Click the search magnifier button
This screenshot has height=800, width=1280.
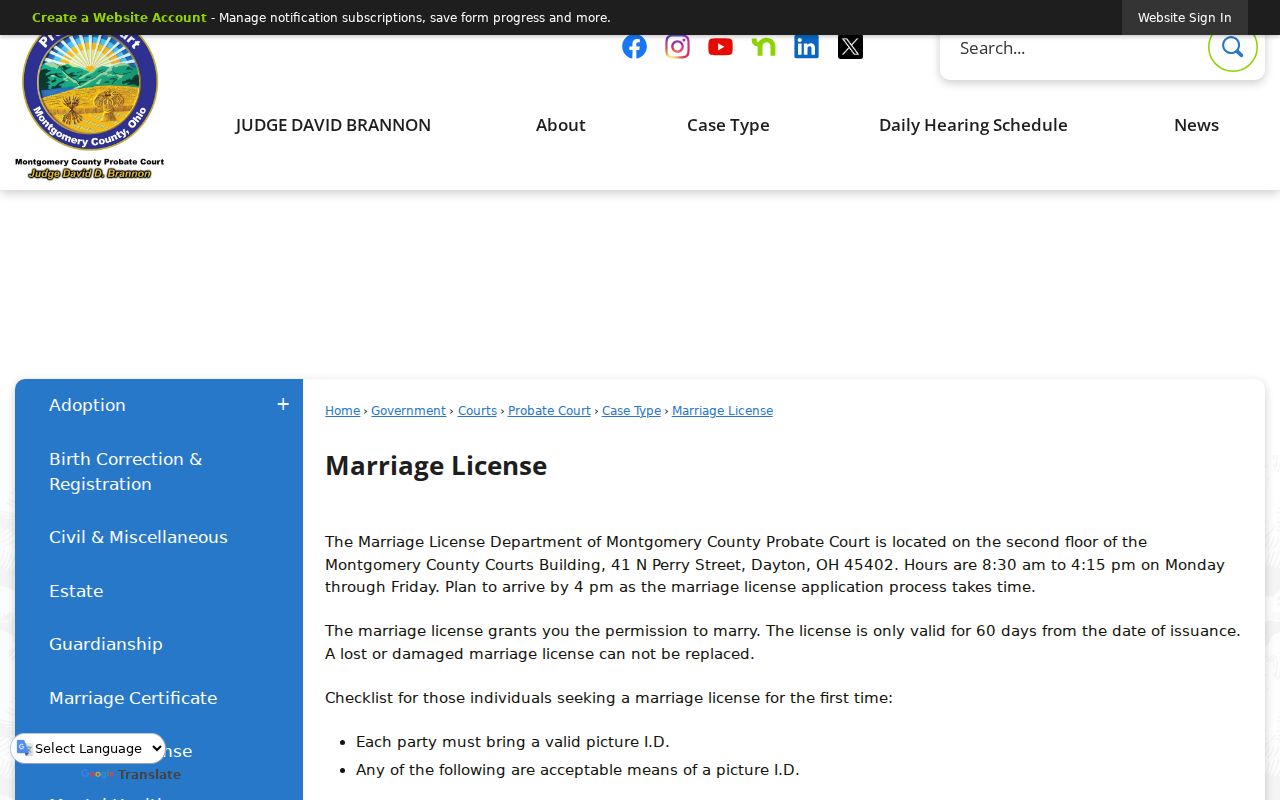point(1232,47)
